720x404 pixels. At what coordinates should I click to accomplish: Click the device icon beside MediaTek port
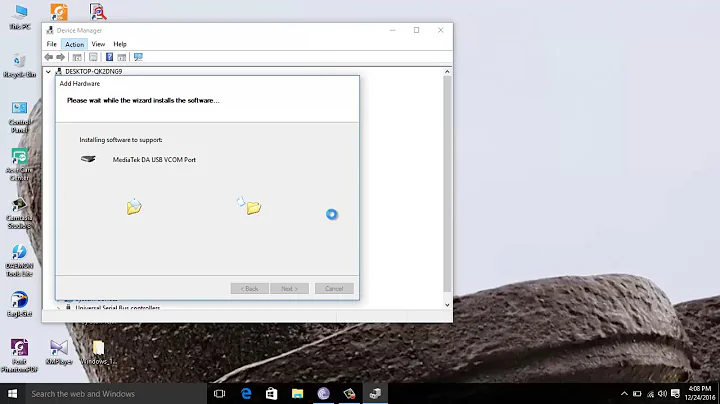tap(88, 159)
